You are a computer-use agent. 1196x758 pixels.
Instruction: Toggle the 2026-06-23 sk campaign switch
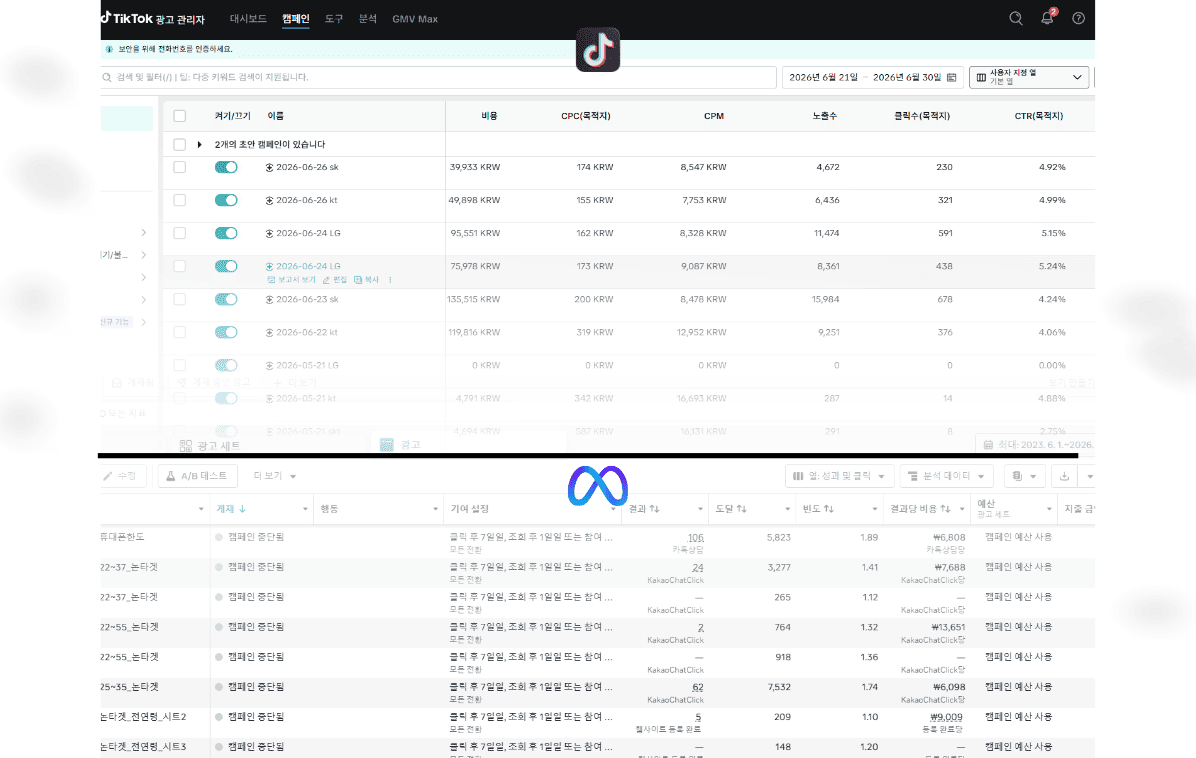[226, 300]
